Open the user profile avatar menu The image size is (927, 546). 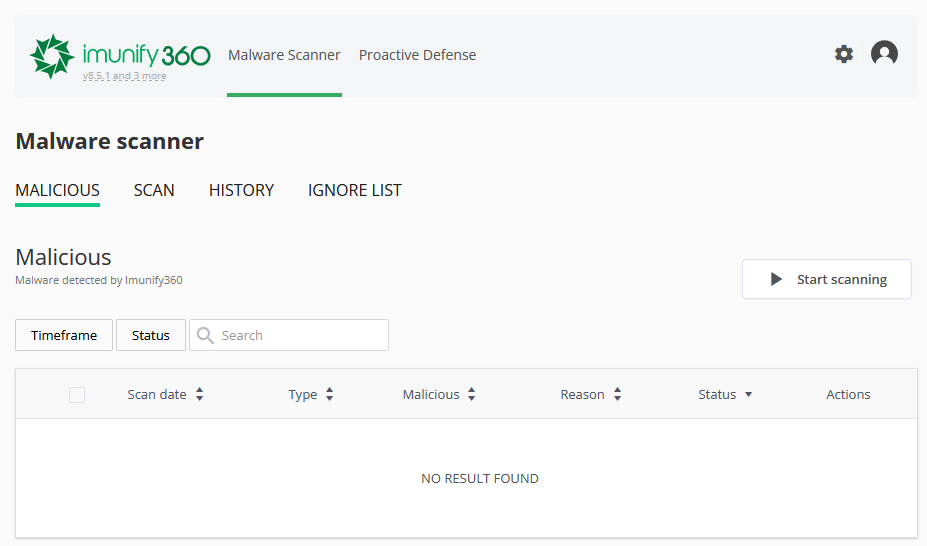884,54
